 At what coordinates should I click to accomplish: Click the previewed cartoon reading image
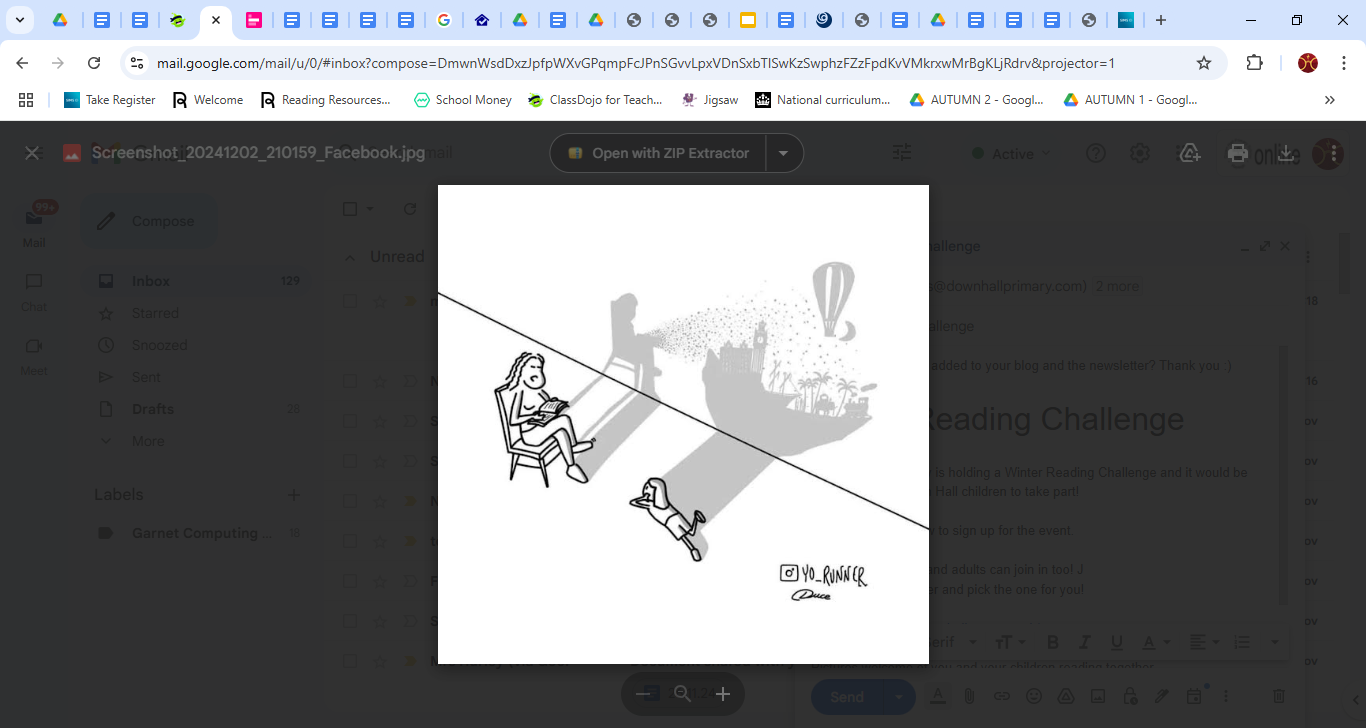pos(683,424)
